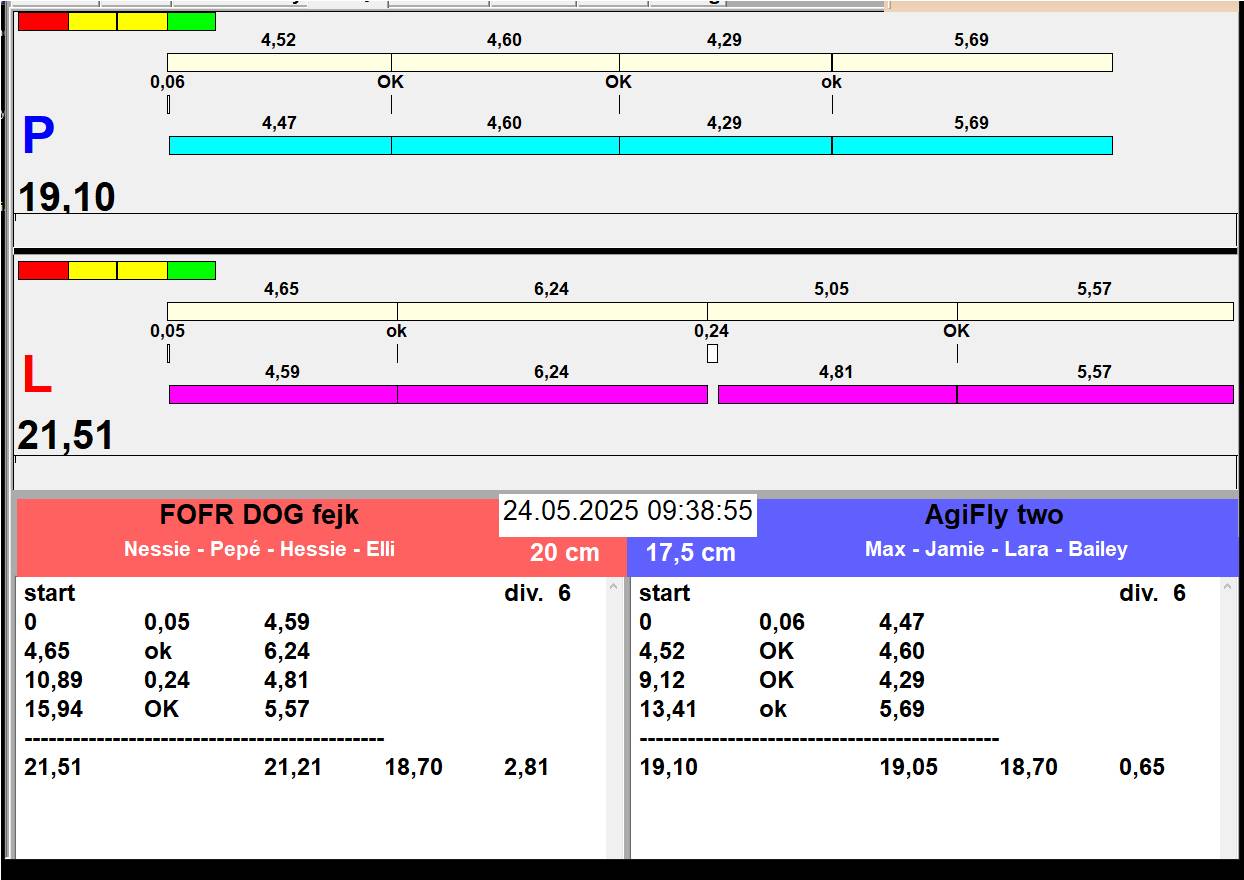The height and width of the screenshot is (880, 1244).
Task: Select the 10,89 row in the left results
Action: [x=54, y=680]
